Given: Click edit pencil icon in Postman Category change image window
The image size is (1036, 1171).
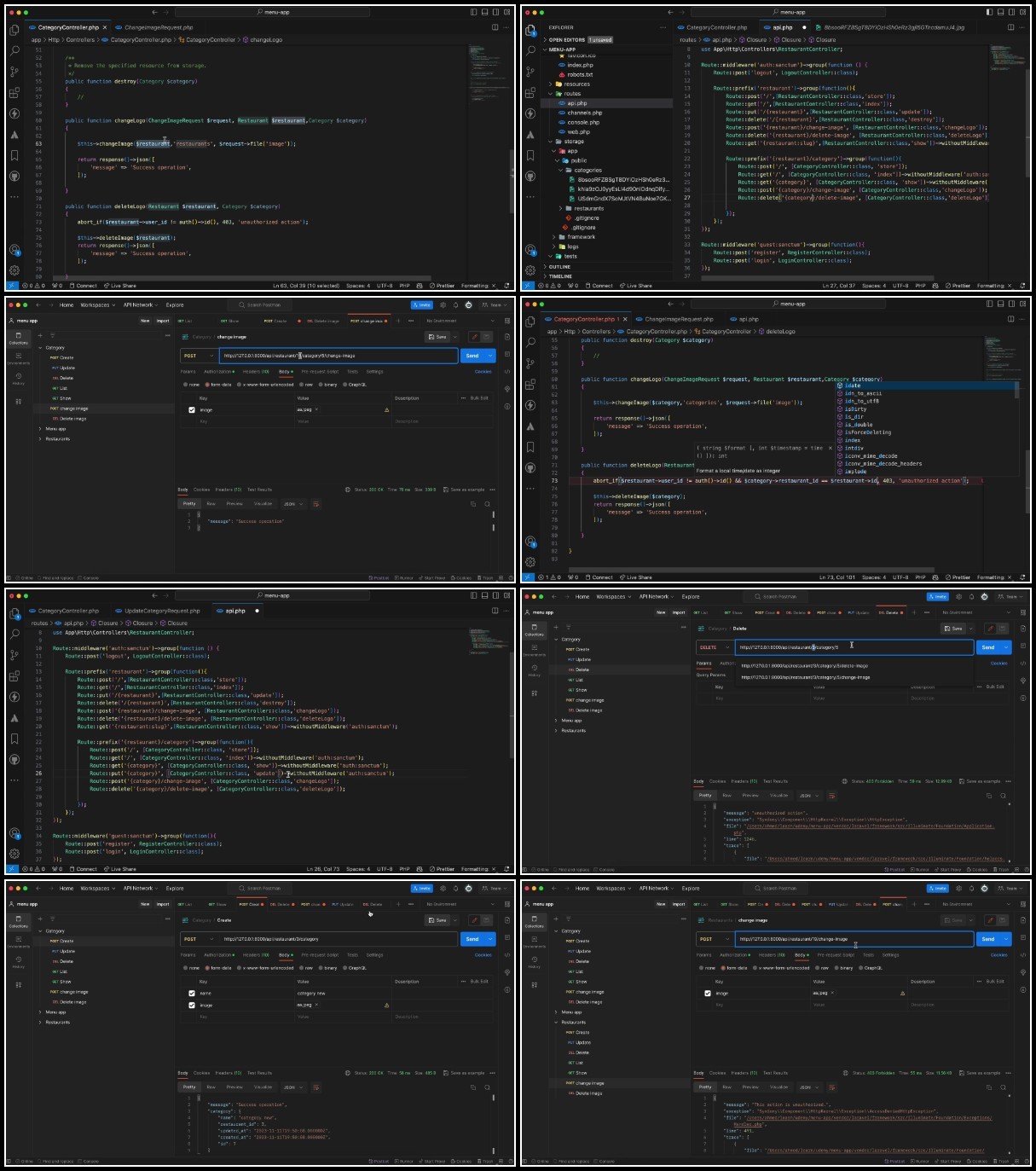Looking at the screenshot, I should (474, 337).
